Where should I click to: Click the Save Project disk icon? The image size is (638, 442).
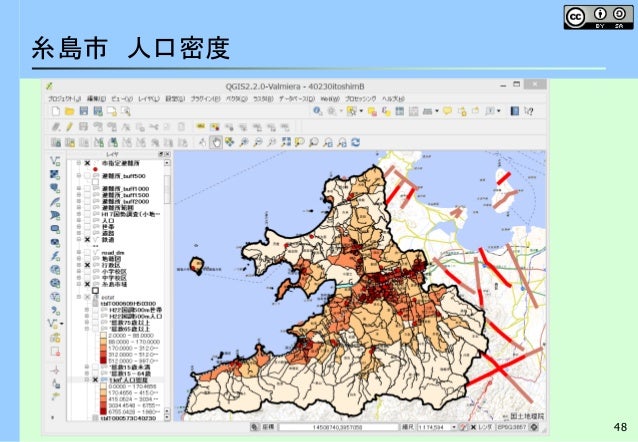[83, 111]
